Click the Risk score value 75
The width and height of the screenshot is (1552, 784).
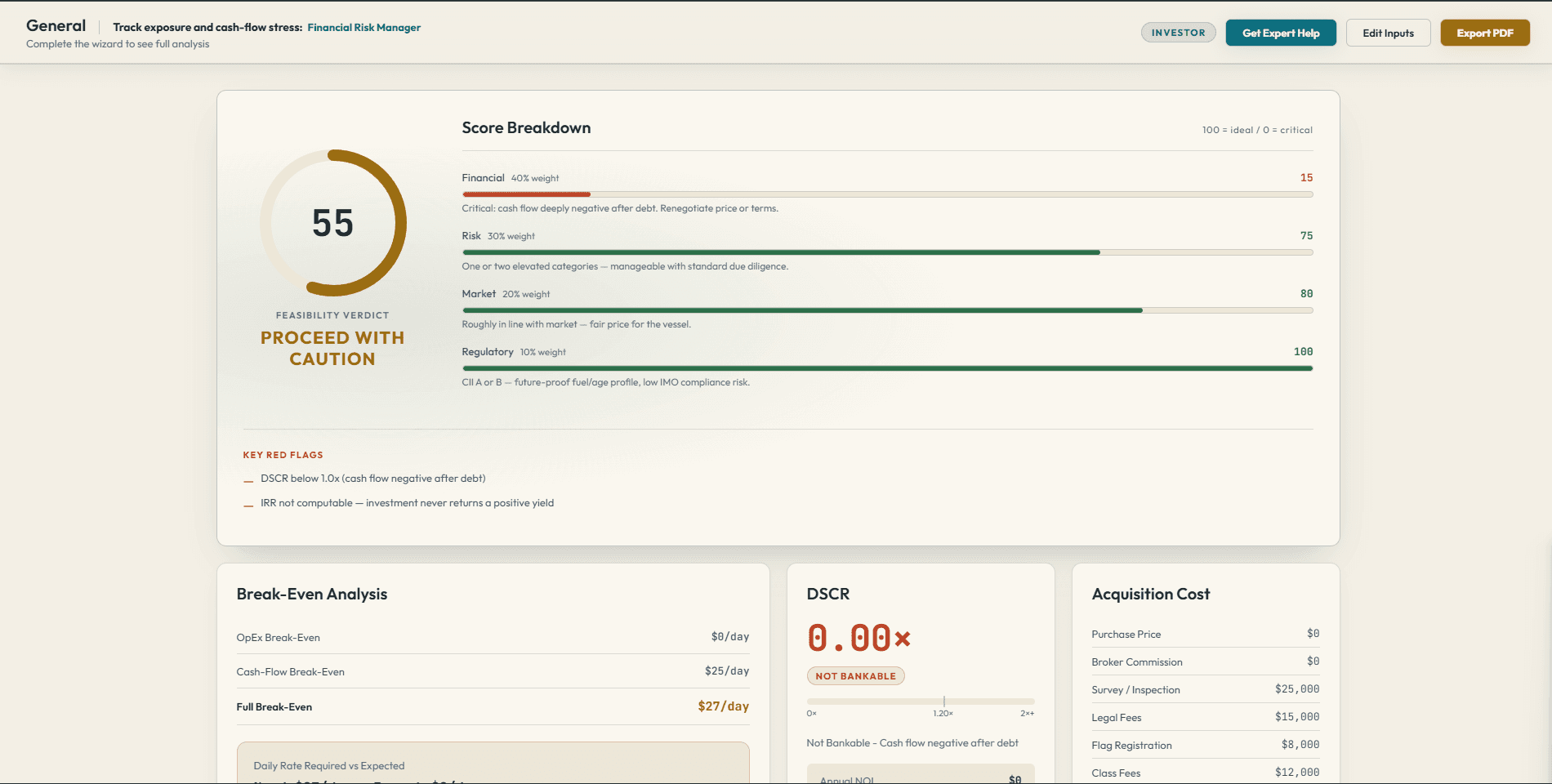click(1306, 236)
